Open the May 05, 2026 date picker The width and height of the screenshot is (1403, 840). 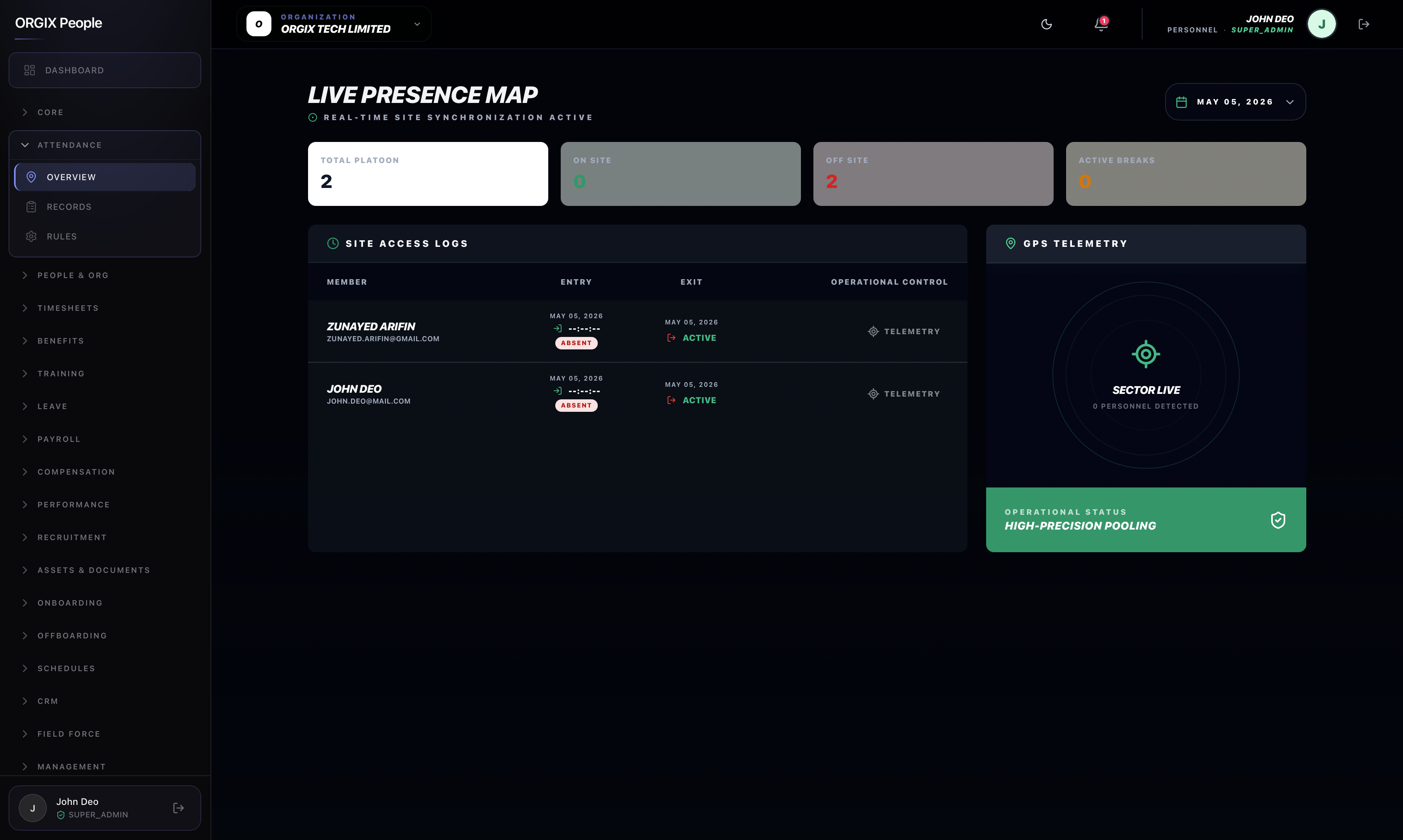[1235, 102]
